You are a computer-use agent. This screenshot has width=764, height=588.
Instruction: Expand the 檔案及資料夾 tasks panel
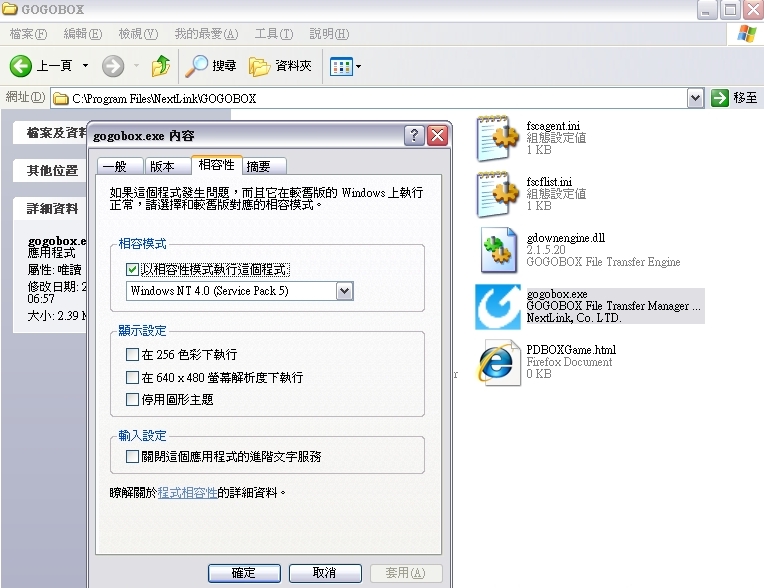click(52, 133)
